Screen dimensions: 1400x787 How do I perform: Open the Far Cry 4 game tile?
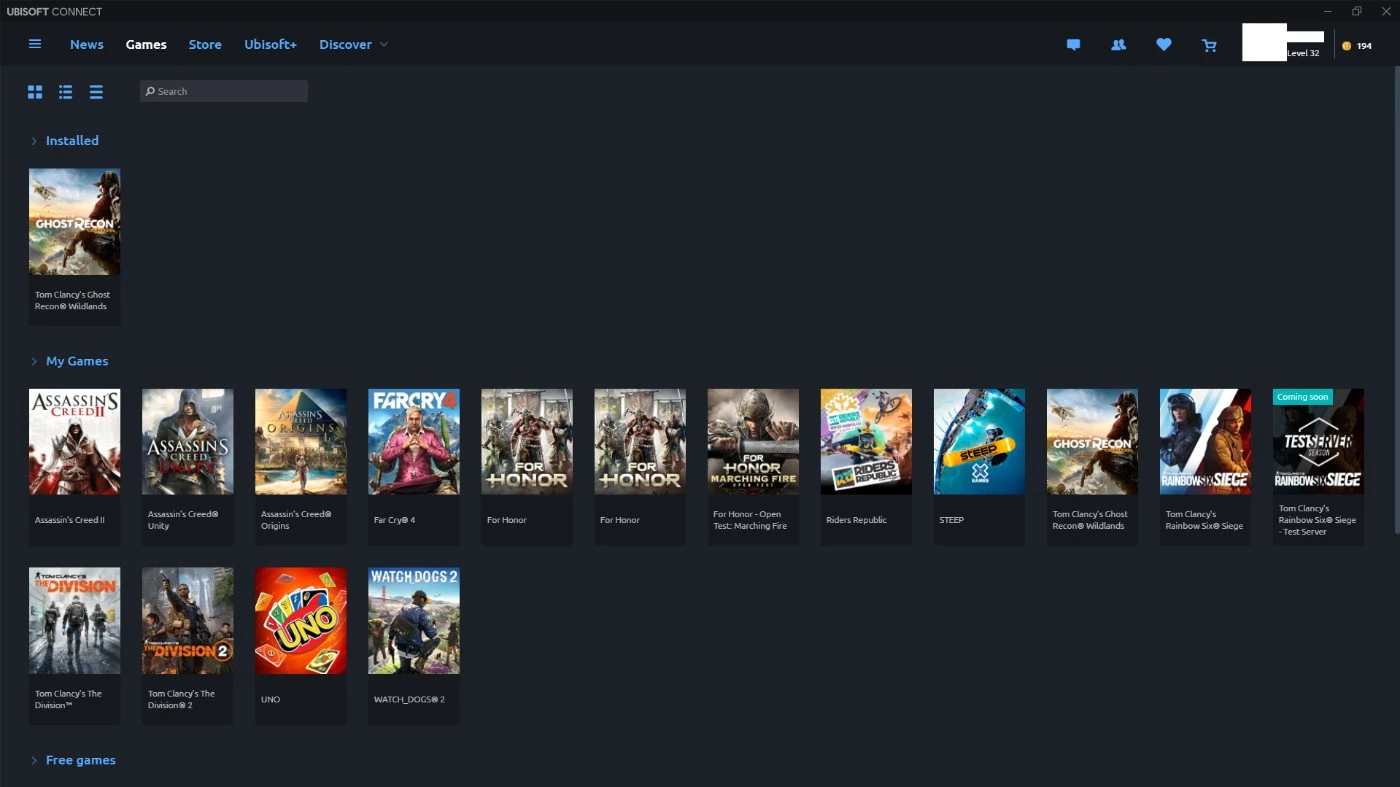click(x=413, y=442)
